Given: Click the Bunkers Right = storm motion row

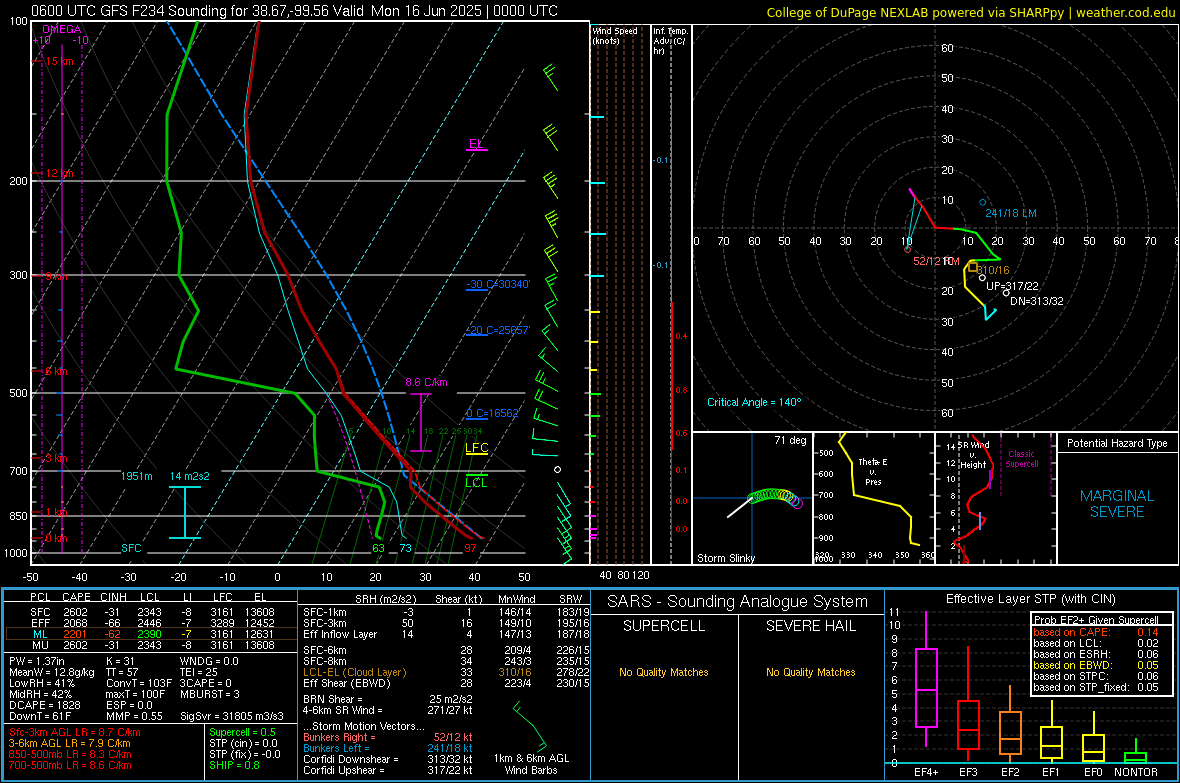Looking at the screenshot, I should point(388,737).
